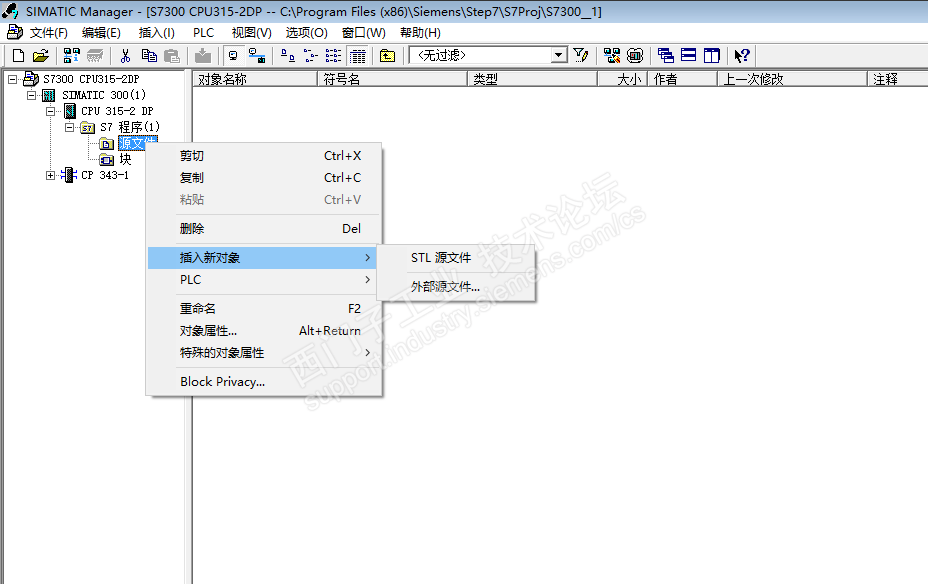Sort by the 符号名 column header
The image size is (928, 584).
(393, 79)
